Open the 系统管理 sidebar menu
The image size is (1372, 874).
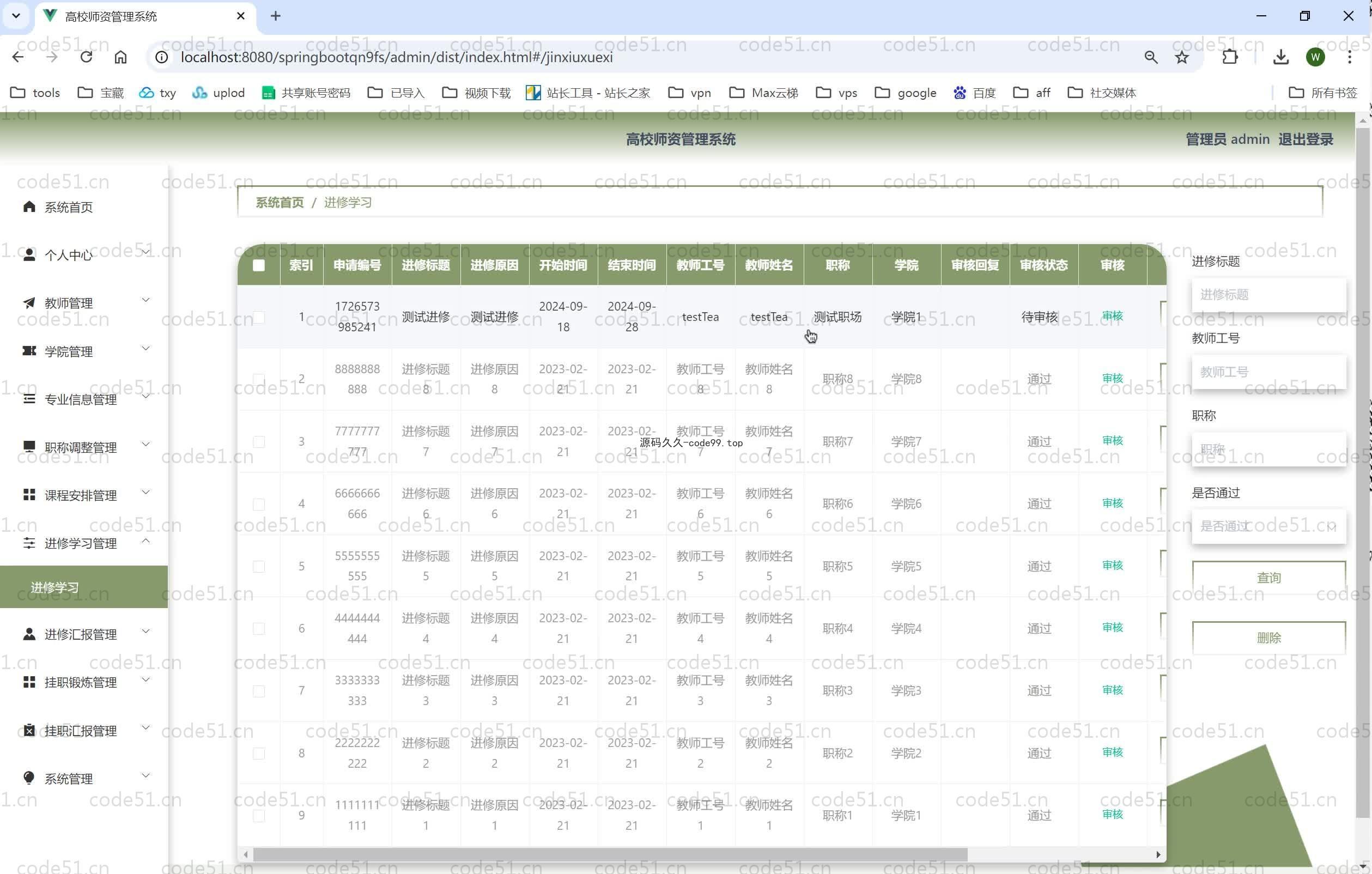[84, 778]
